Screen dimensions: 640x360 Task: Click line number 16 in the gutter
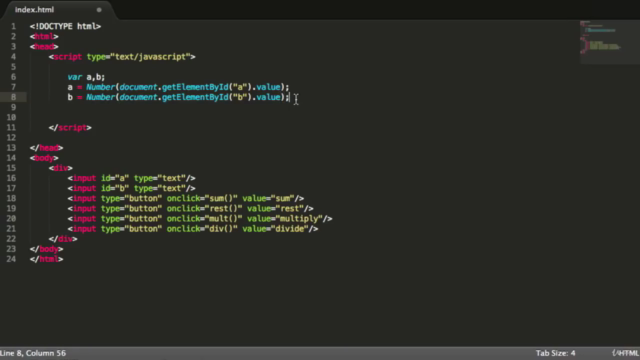[x=11, y=178]
